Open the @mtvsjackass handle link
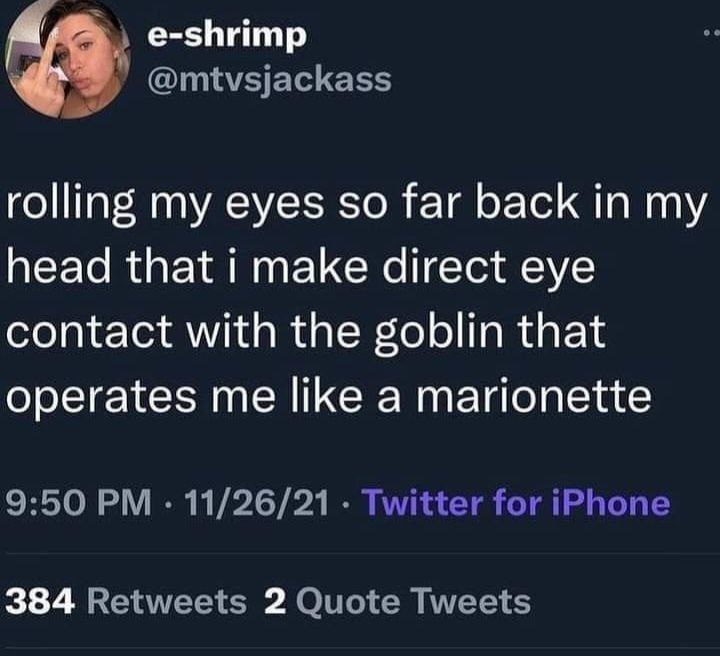The image size is (720, 656). tap(268, 78)
